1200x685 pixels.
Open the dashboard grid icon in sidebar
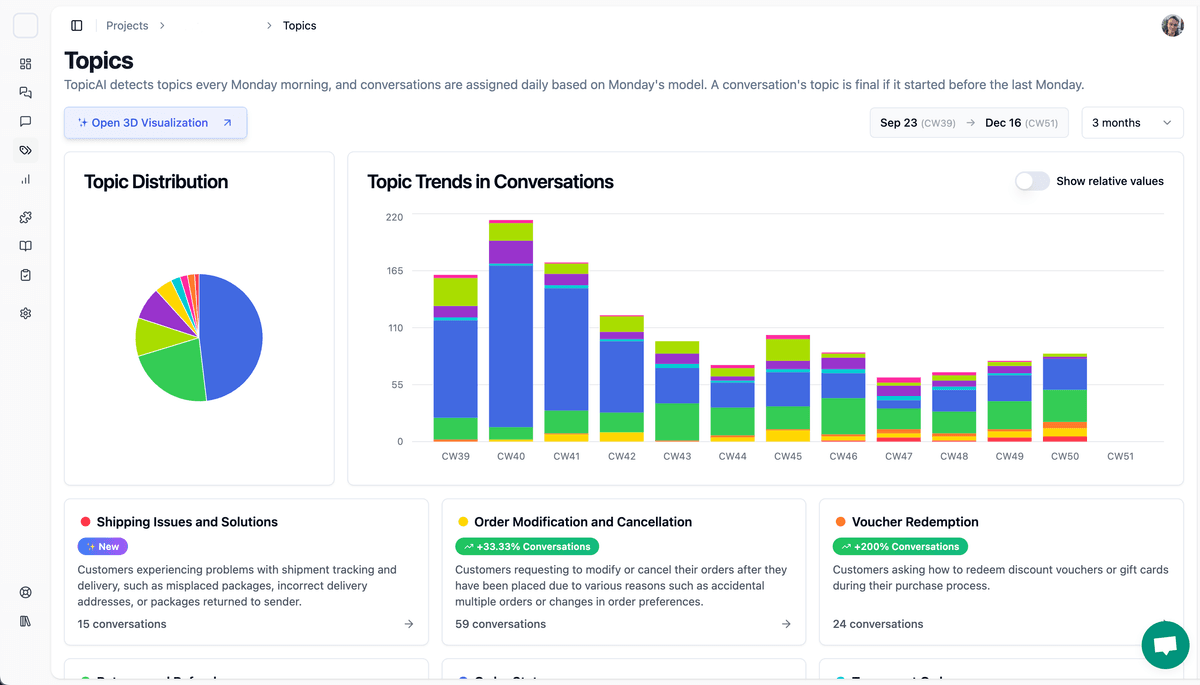26,64
